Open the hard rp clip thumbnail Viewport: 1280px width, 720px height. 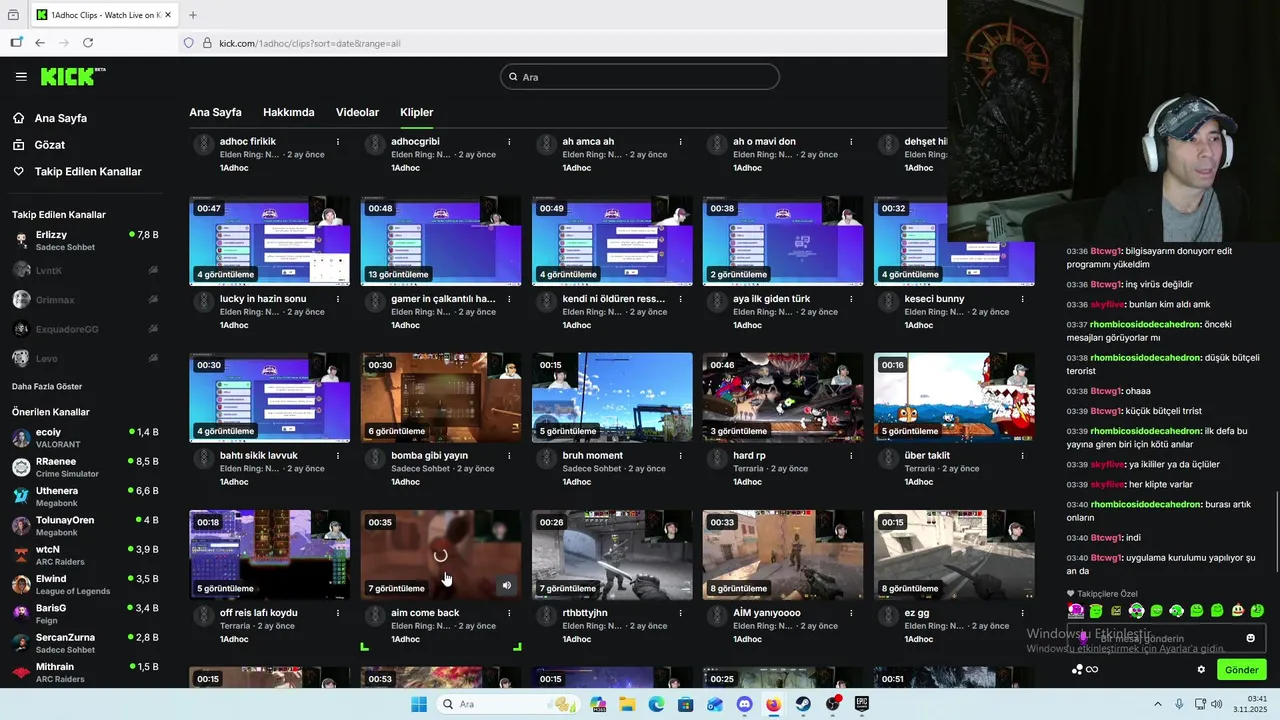coord(783,398)
